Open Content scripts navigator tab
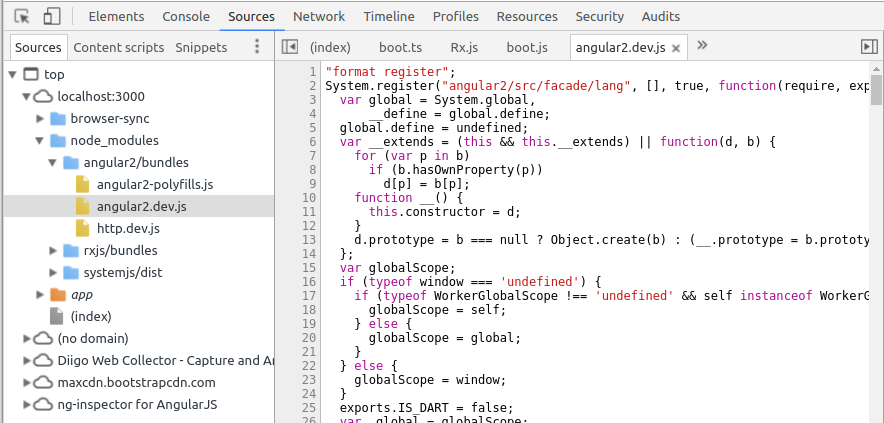This screenshot has width=884, height=423. pyautogui.click(x=118, y=47)
